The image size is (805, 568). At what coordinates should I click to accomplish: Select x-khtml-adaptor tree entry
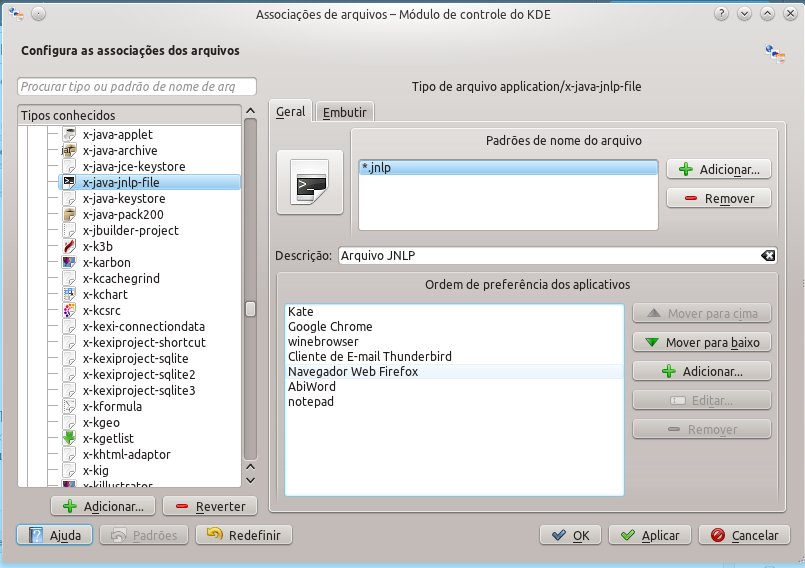coord(126,454)
